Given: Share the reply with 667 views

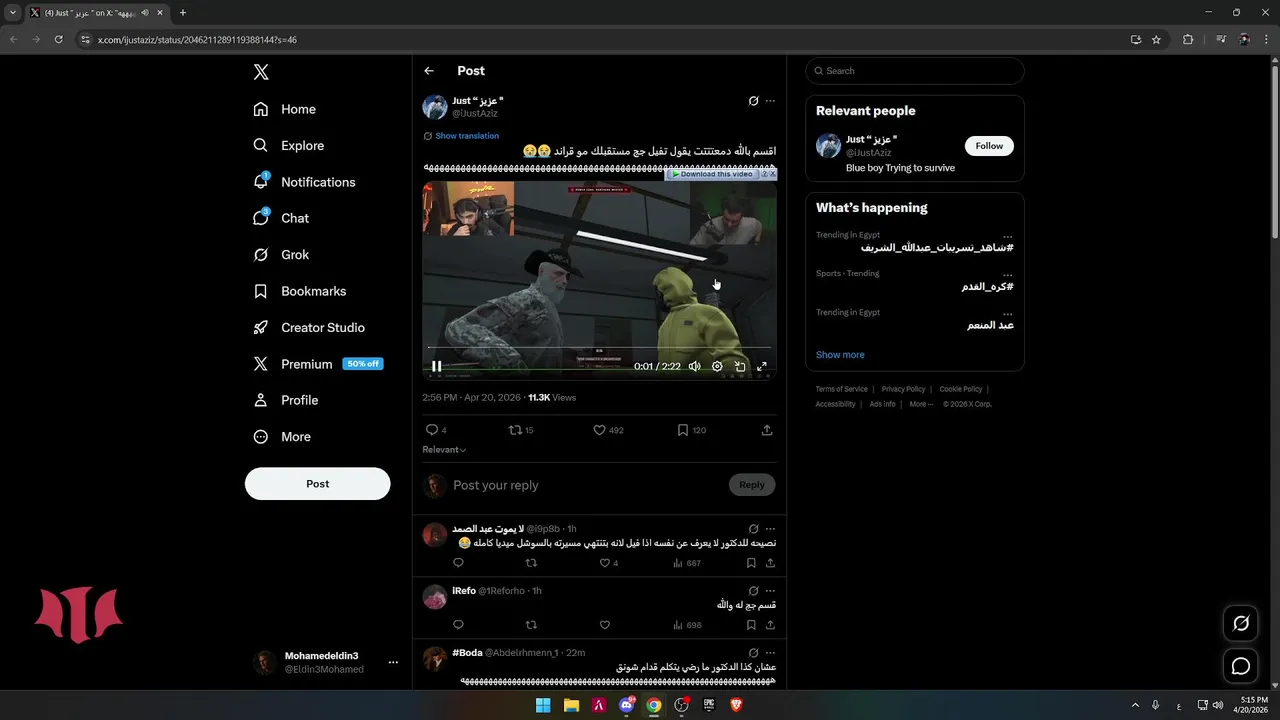Looking at the screenshot, I should click(x=770, y=563).
